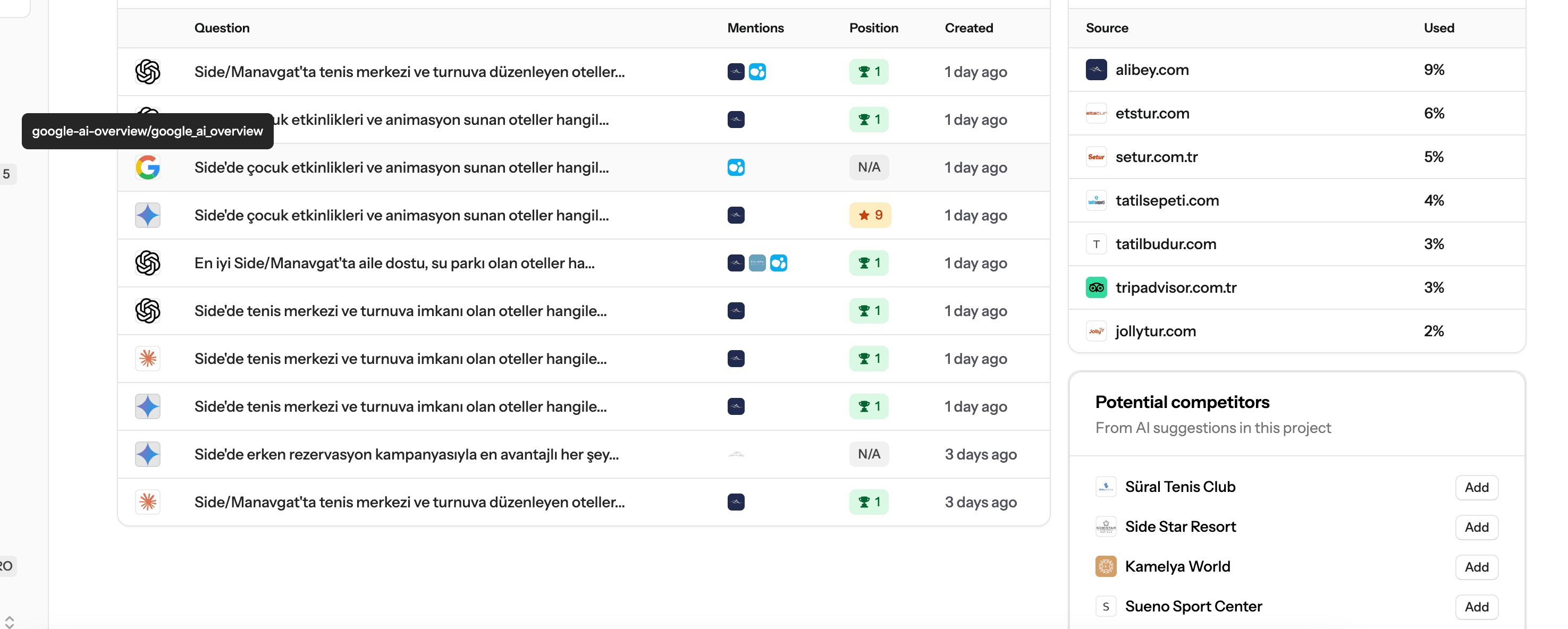Click the Gemini icon beside the position 9 row
Viewport: 1568px width, 629px height.
147,215
